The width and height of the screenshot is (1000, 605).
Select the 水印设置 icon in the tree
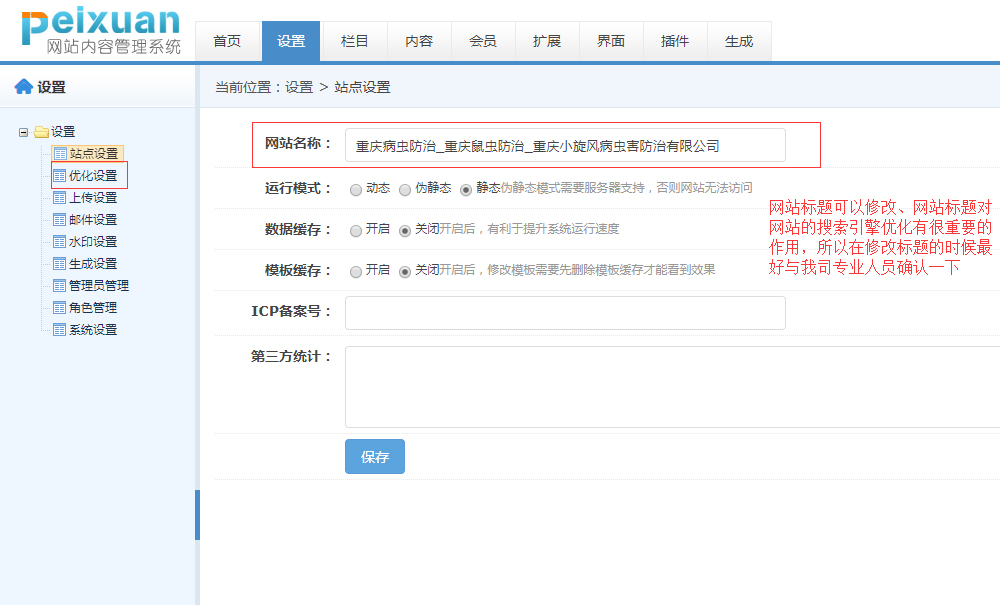click(x=60, y=241)
